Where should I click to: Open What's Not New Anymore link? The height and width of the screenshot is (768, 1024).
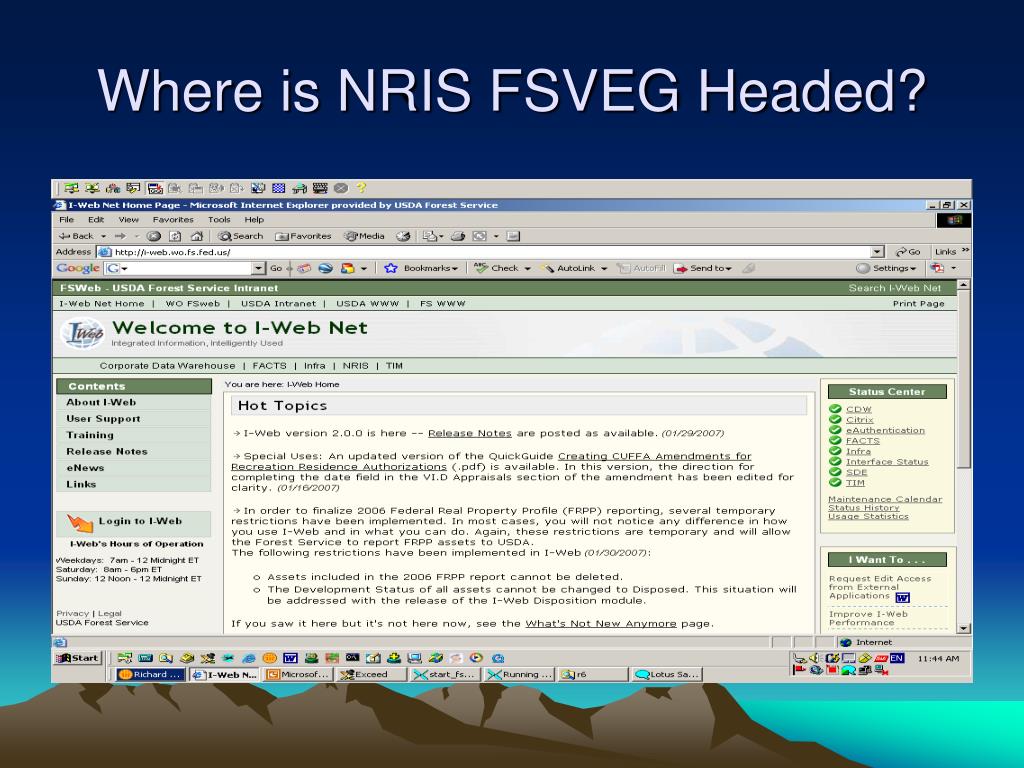coord(601,624)
